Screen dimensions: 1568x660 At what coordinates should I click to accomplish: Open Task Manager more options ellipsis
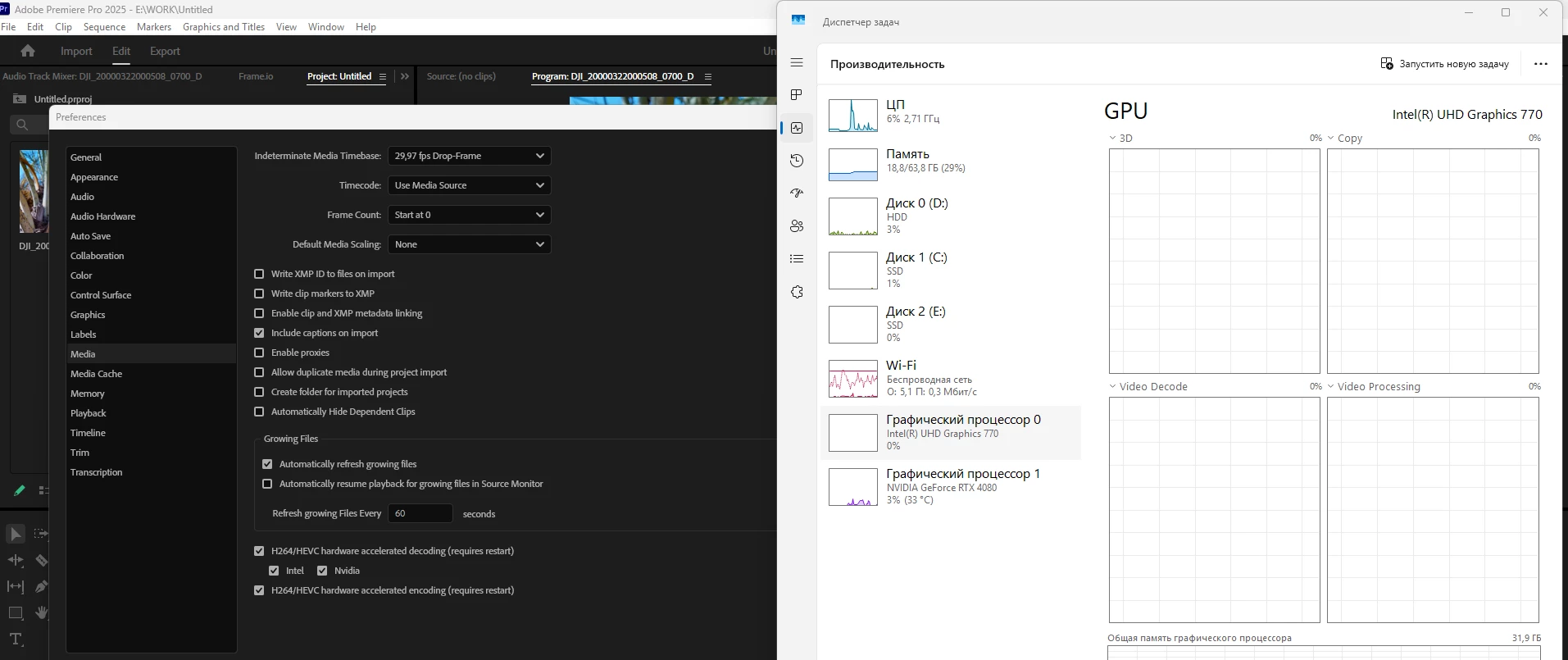click(x=1541, y=64)
